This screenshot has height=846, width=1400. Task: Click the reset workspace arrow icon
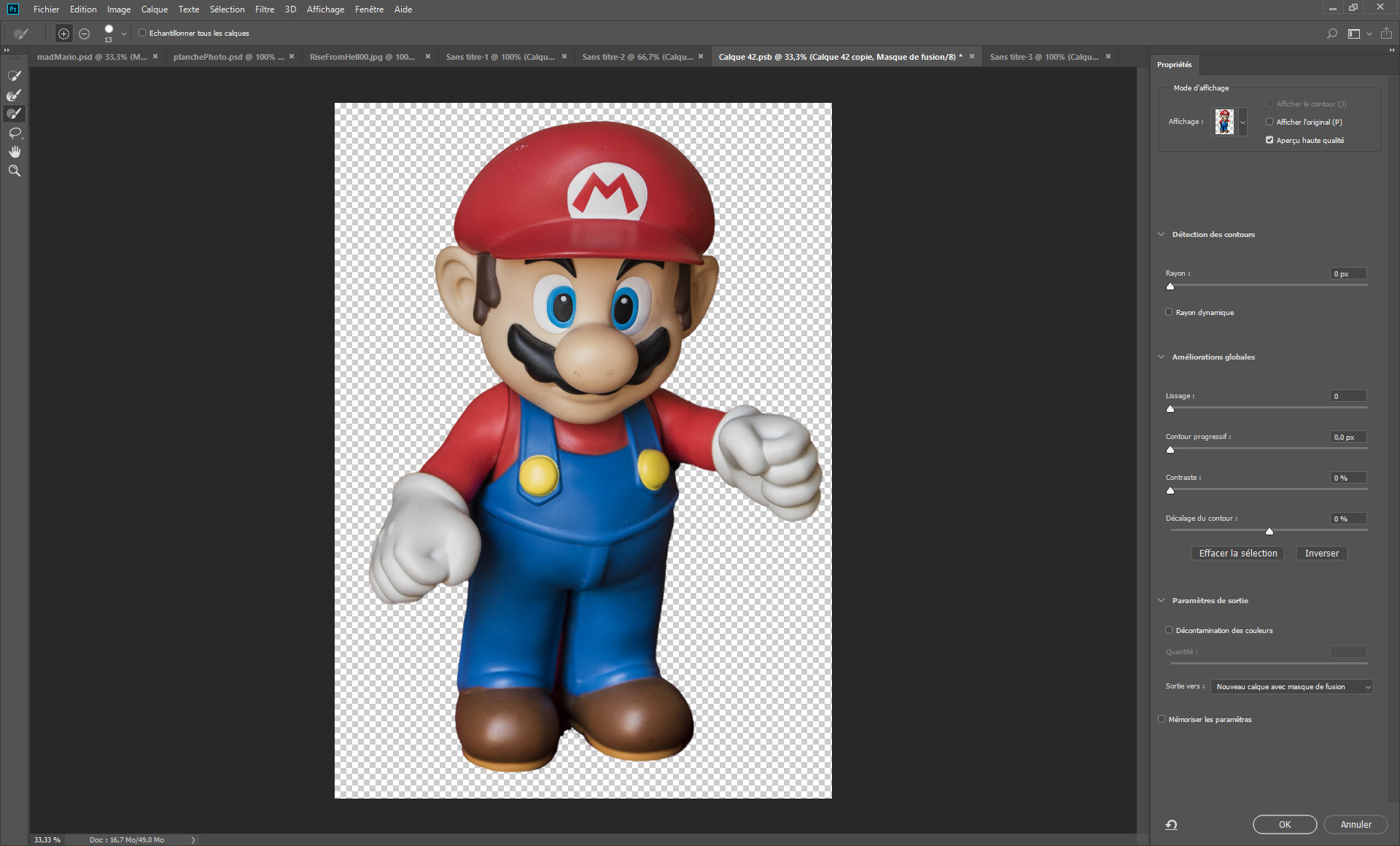(x=1171, y=825)
